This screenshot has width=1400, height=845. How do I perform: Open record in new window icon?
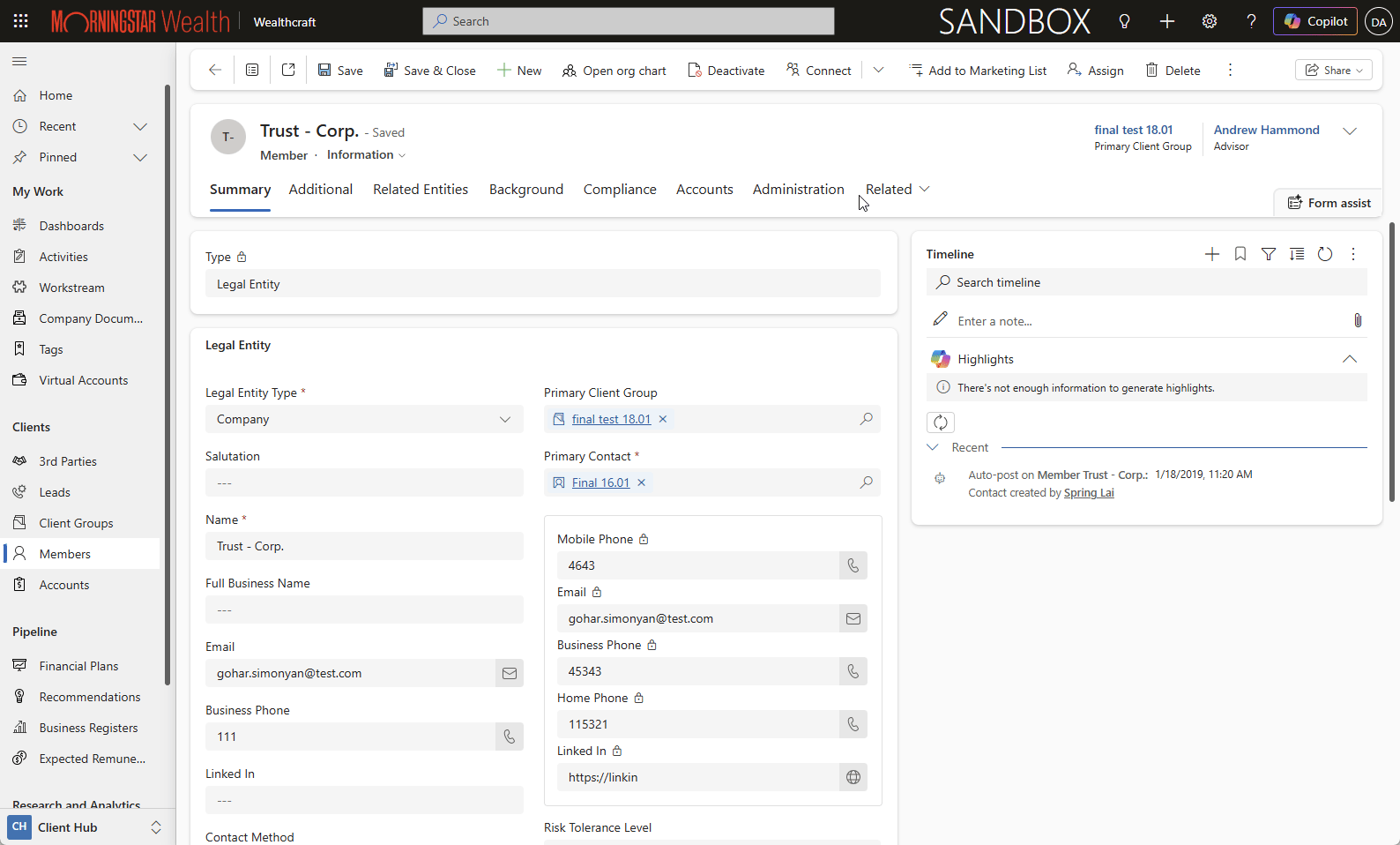pos(288,71)
